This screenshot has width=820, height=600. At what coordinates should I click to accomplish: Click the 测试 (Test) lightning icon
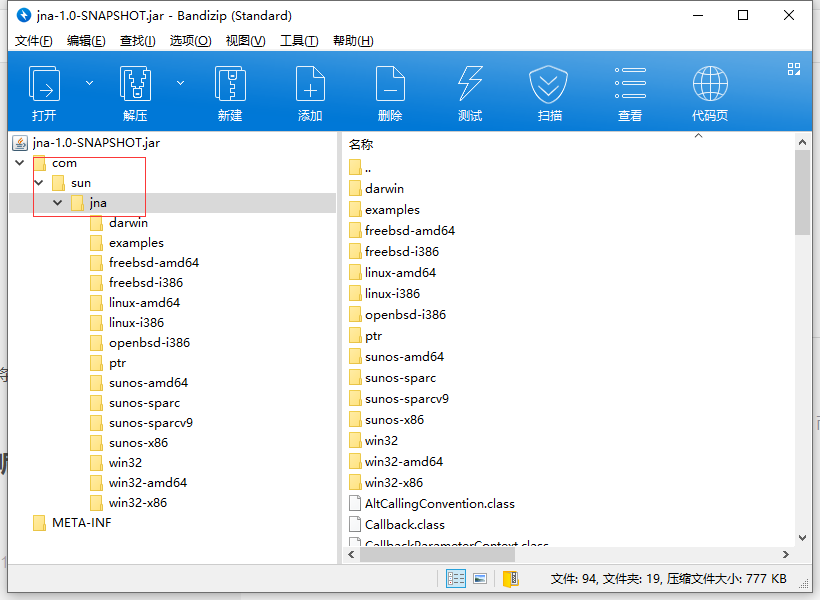[x=470, y=83]
